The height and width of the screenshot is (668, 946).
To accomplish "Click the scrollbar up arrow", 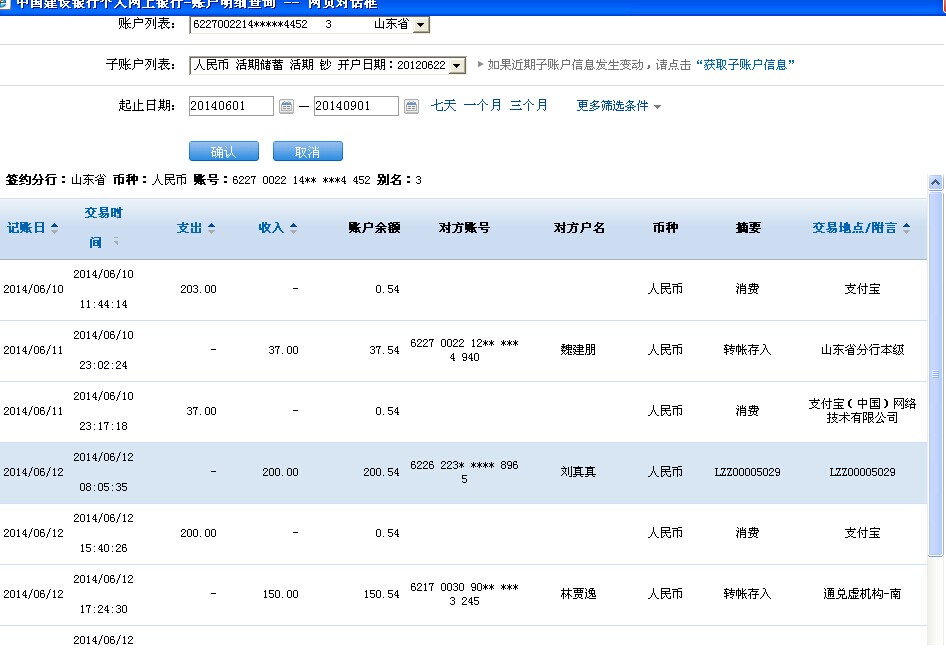I will (936, 182).
